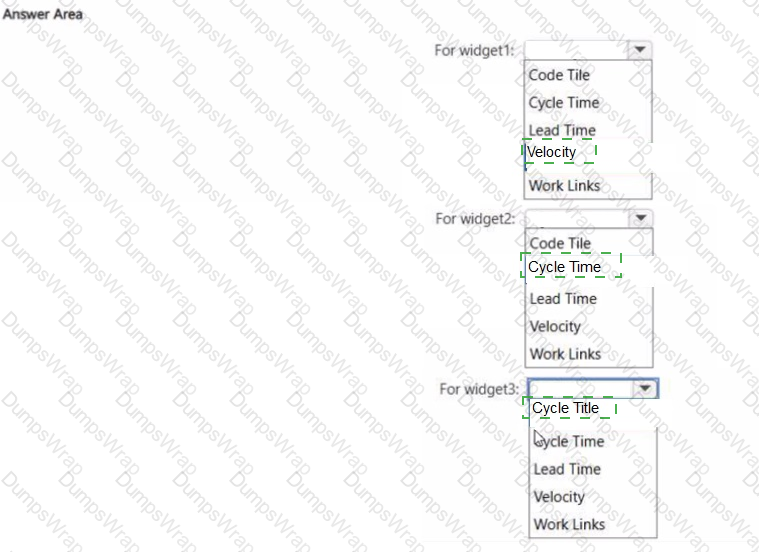Pick Work Links in the widget2 list

coord(565,354)
